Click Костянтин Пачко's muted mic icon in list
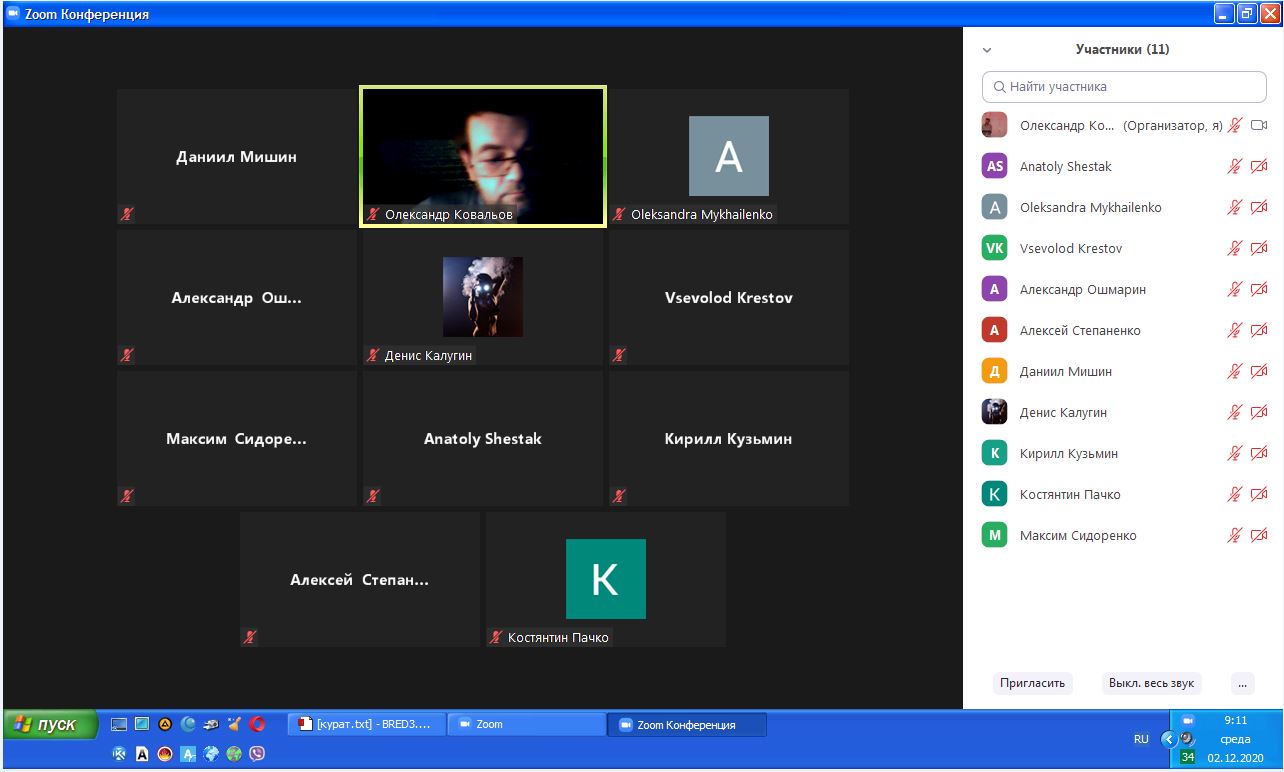Screen dimensions: 1284x772 1235,494
